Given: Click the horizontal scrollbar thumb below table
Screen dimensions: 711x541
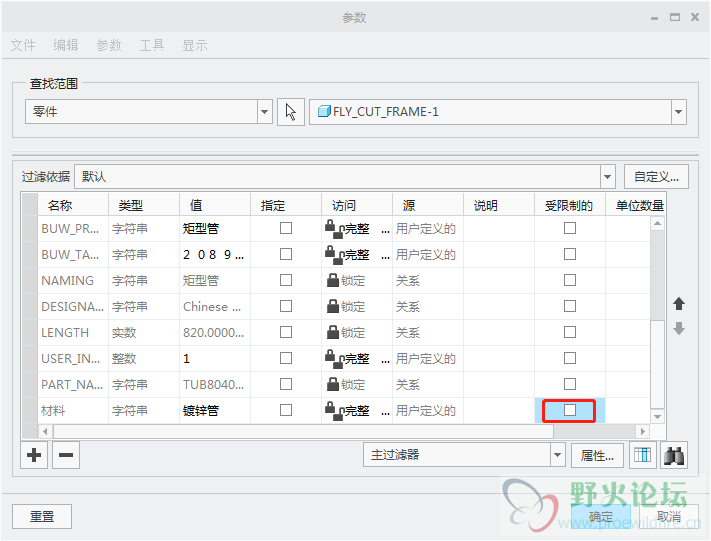Looking at the screenshot, I should [x=303, y=431].
